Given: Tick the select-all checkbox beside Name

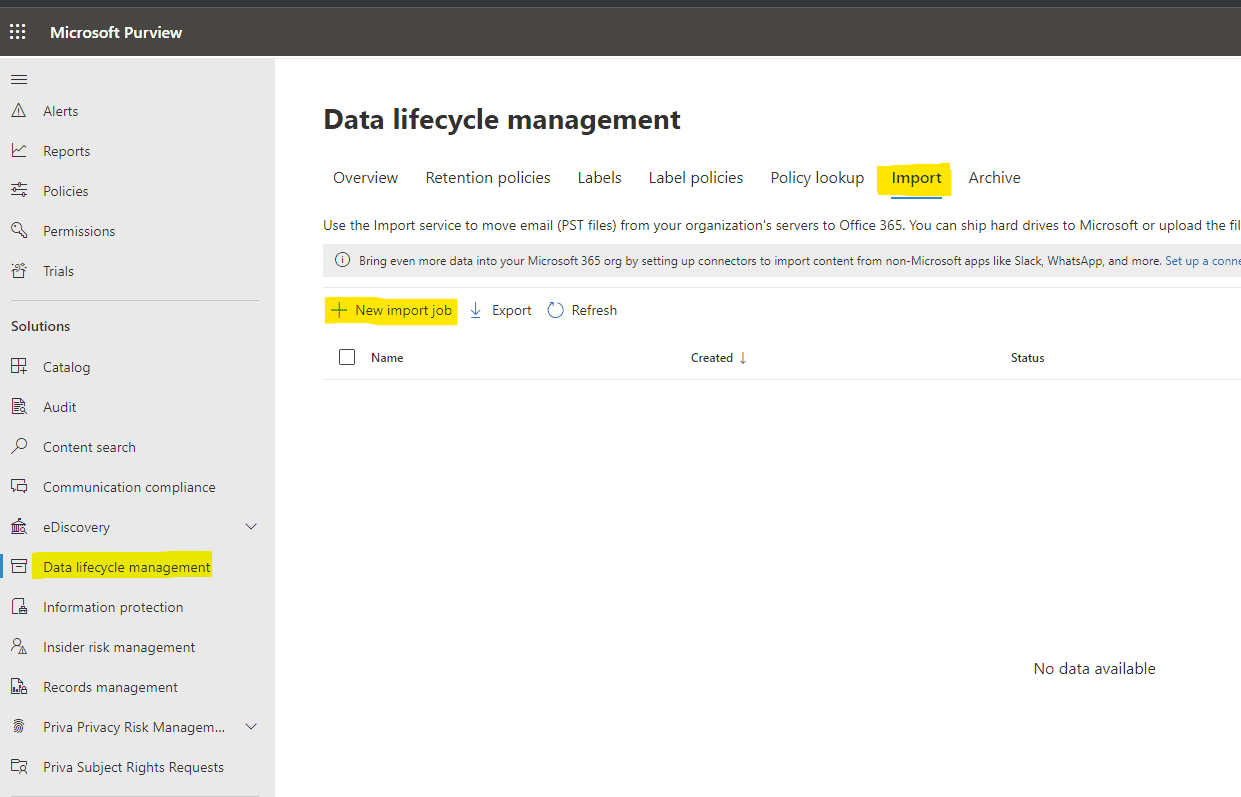Looking at the screenshot, I should [347, 357].
